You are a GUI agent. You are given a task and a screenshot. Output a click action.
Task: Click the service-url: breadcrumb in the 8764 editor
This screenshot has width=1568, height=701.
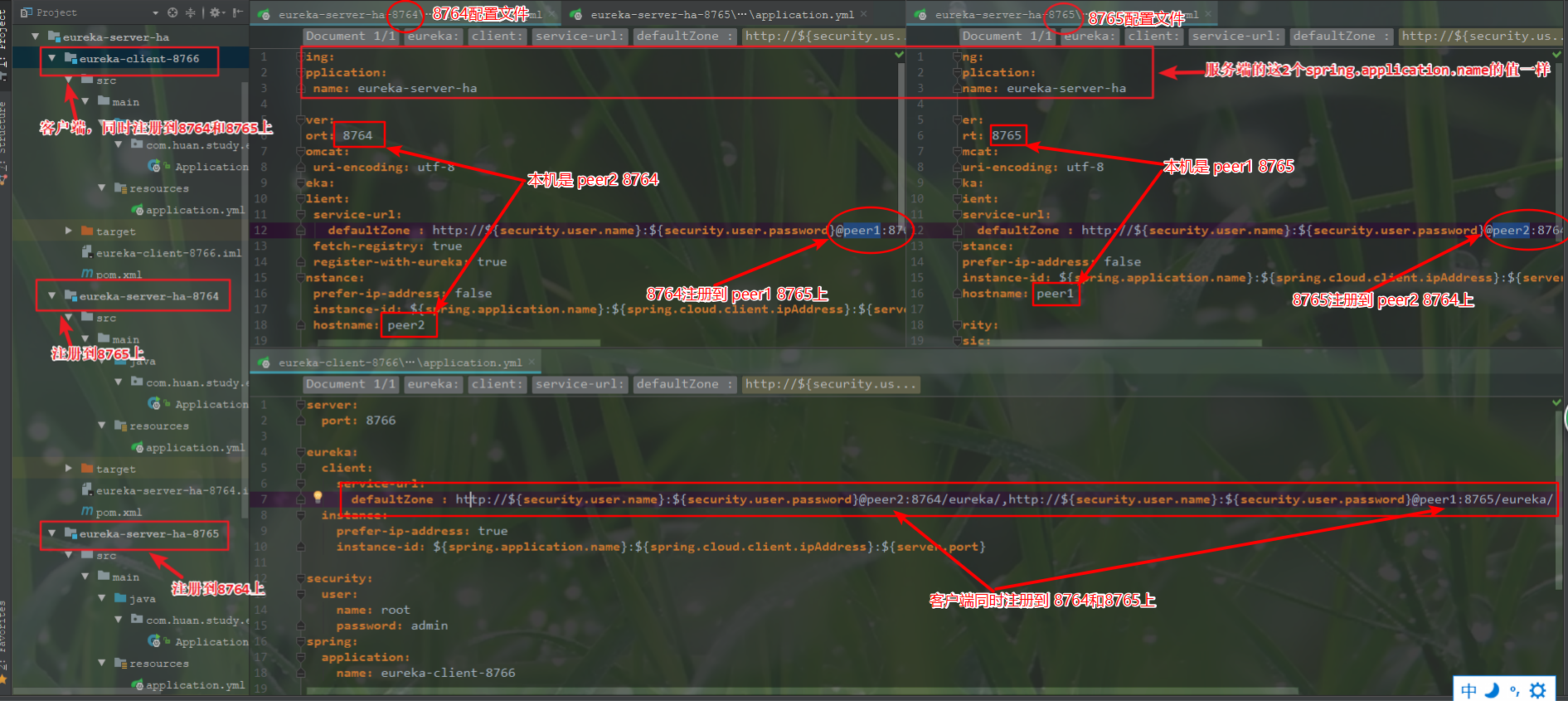pos(579,36)
